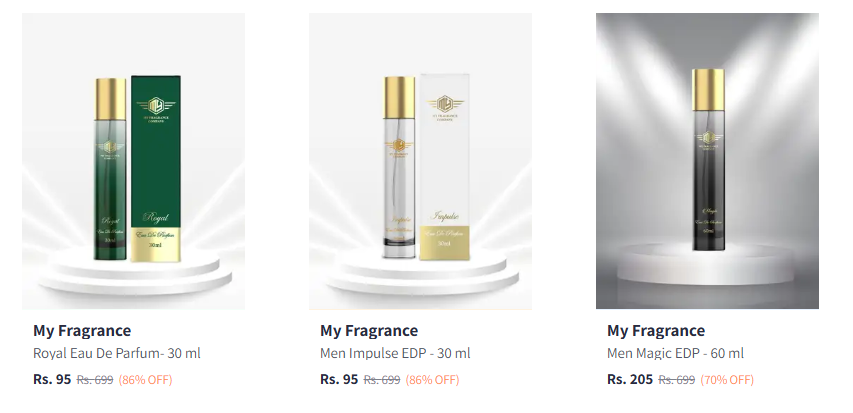The width and height of the screenshot is (853, 413).
Task: Click the black Magic perfume bottle
Action: 708,159
